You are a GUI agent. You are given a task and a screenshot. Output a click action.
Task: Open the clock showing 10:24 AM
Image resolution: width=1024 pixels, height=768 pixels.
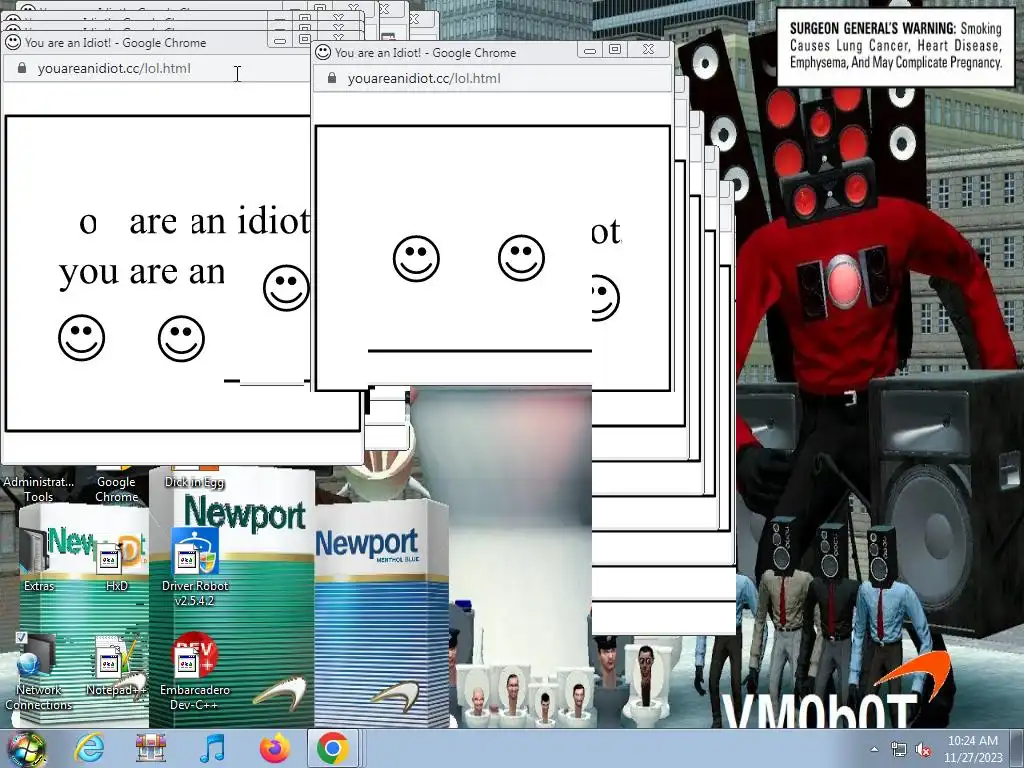[x=972, y=748]
